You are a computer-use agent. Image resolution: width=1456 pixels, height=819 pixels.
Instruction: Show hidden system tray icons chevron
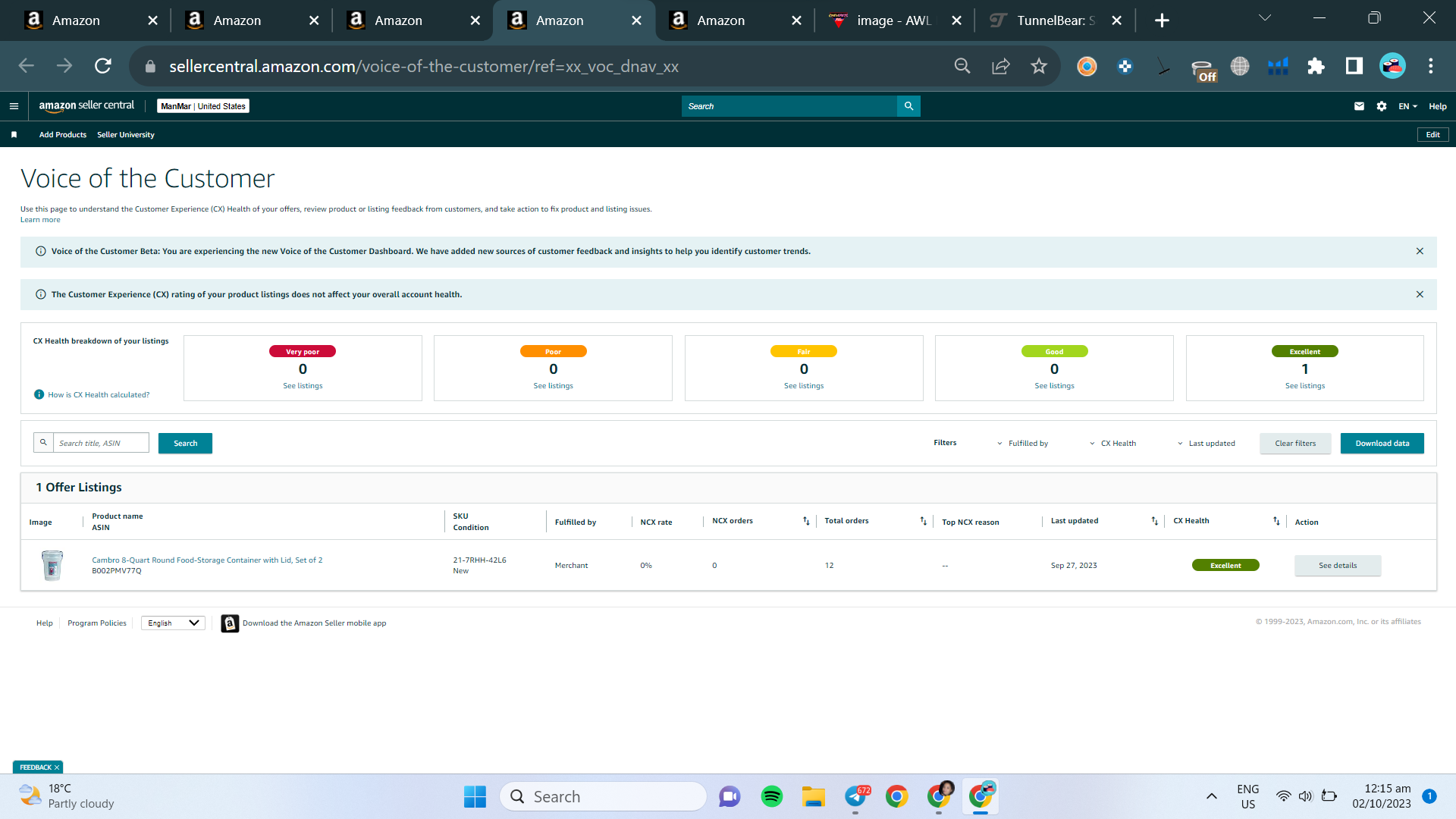(x=1212, y=796)
